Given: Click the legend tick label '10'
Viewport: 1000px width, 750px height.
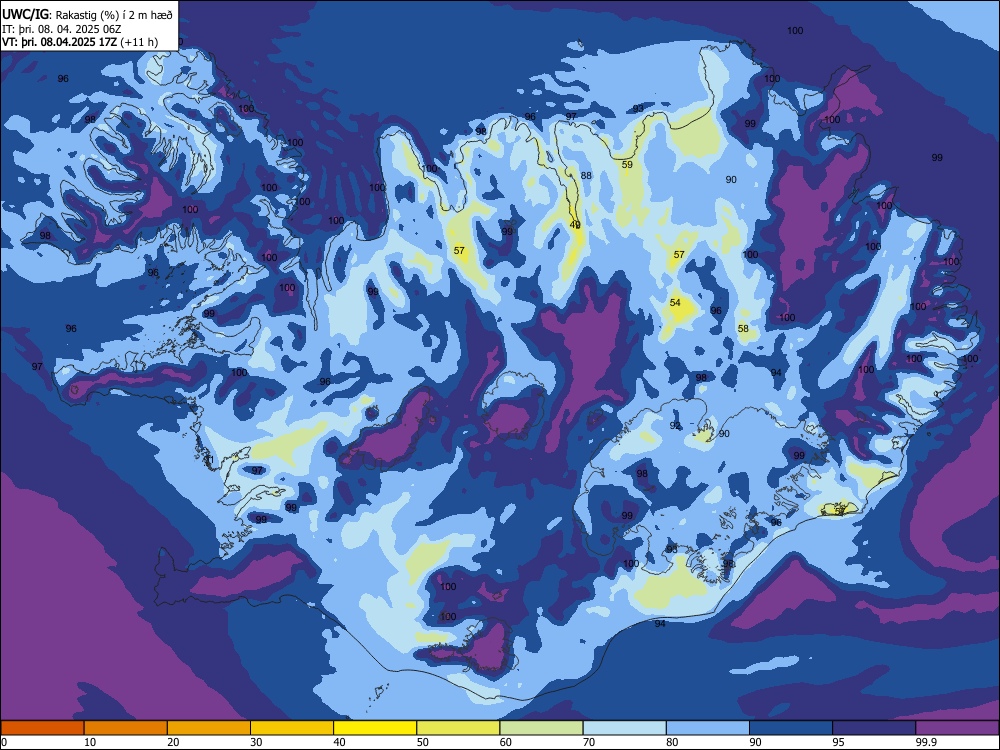Looking at the screenshot, I should click(x=90, y=742).
